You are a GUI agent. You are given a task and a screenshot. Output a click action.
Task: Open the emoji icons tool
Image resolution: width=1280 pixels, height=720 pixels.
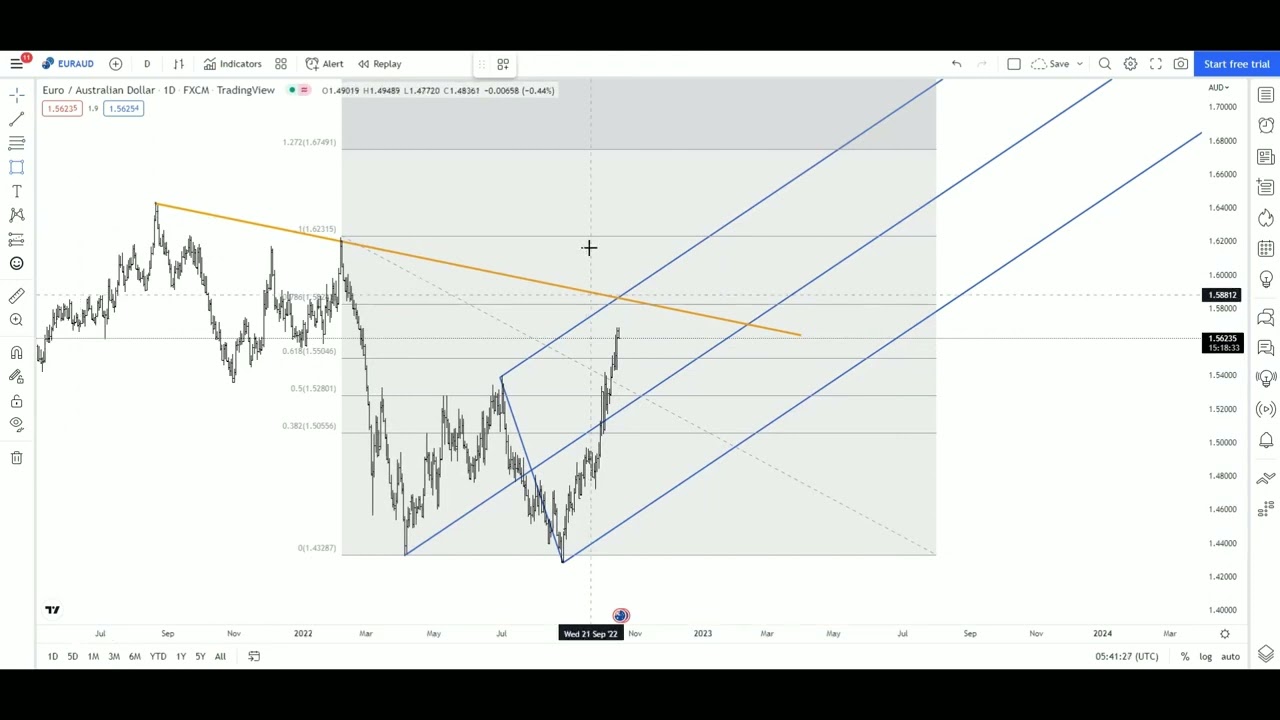pos(17,264)
